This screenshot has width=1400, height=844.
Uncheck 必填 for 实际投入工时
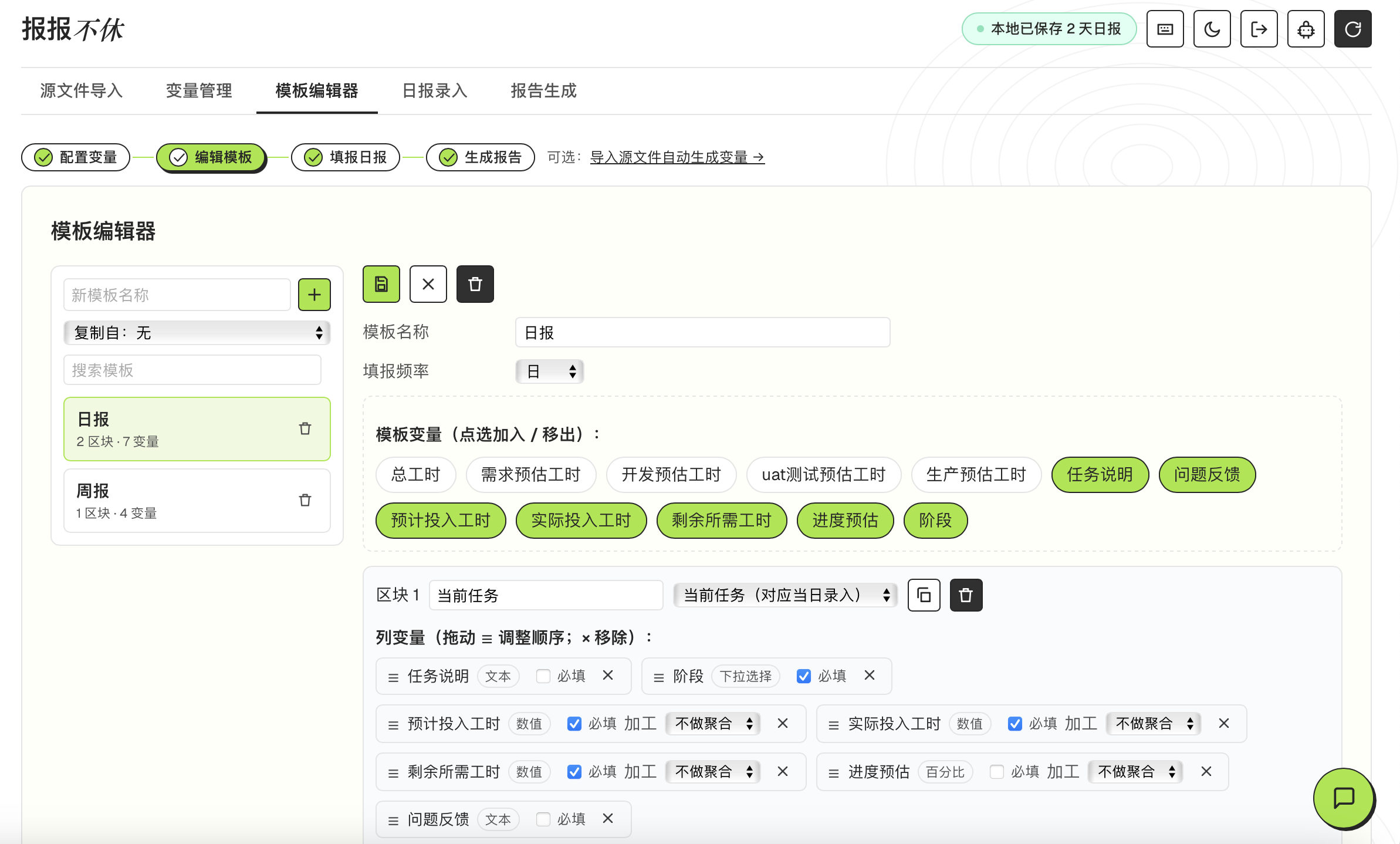[1015, 724]
